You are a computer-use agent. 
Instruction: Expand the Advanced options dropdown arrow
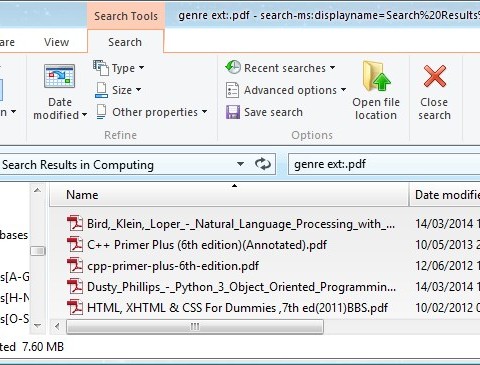pyautogui.click(x=343, y=90)
